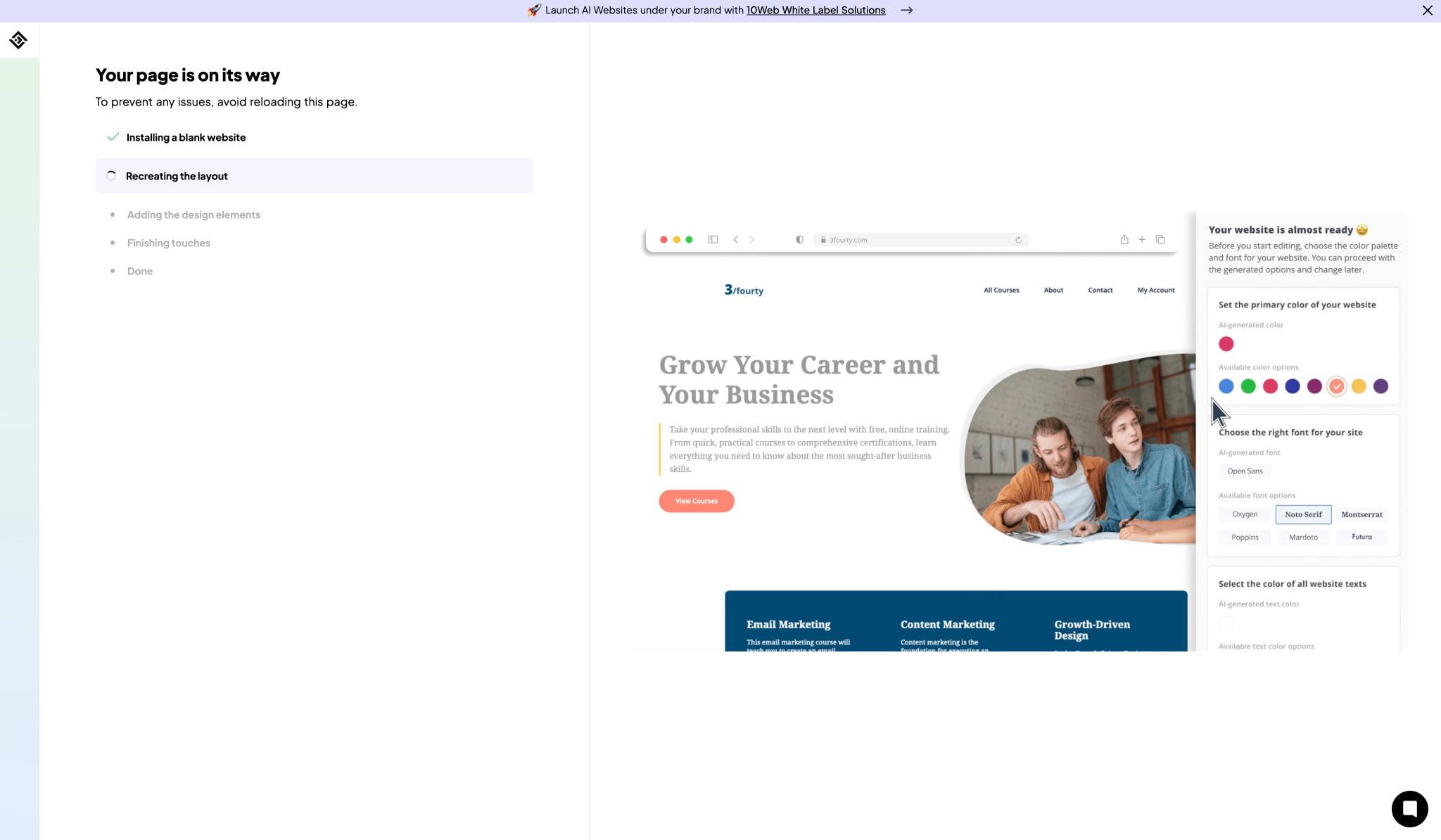1441x840 pixels.
Task: Click the Email Marketing course heading
Action: point(789,625)
